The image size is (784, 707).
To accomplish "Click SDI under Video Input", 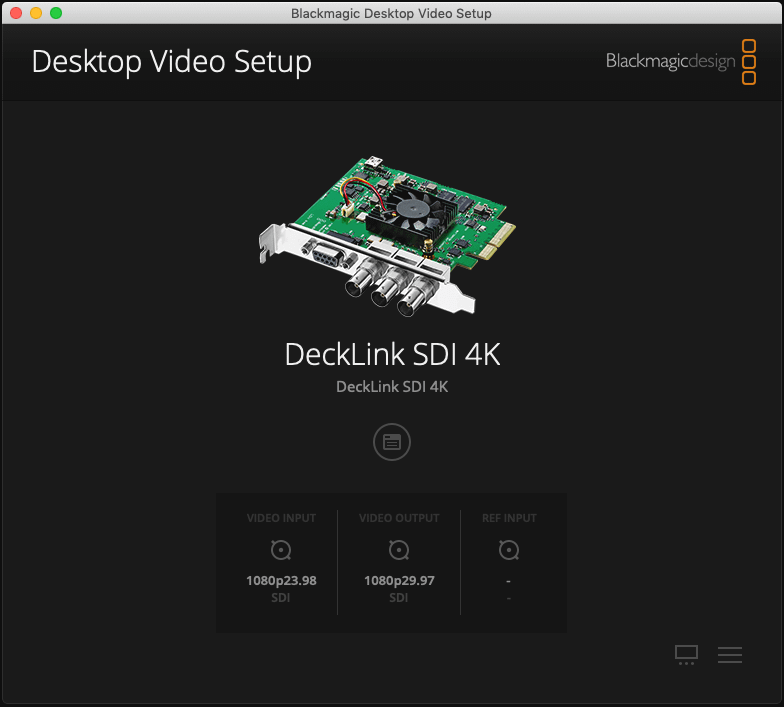I will pos(280,598).
